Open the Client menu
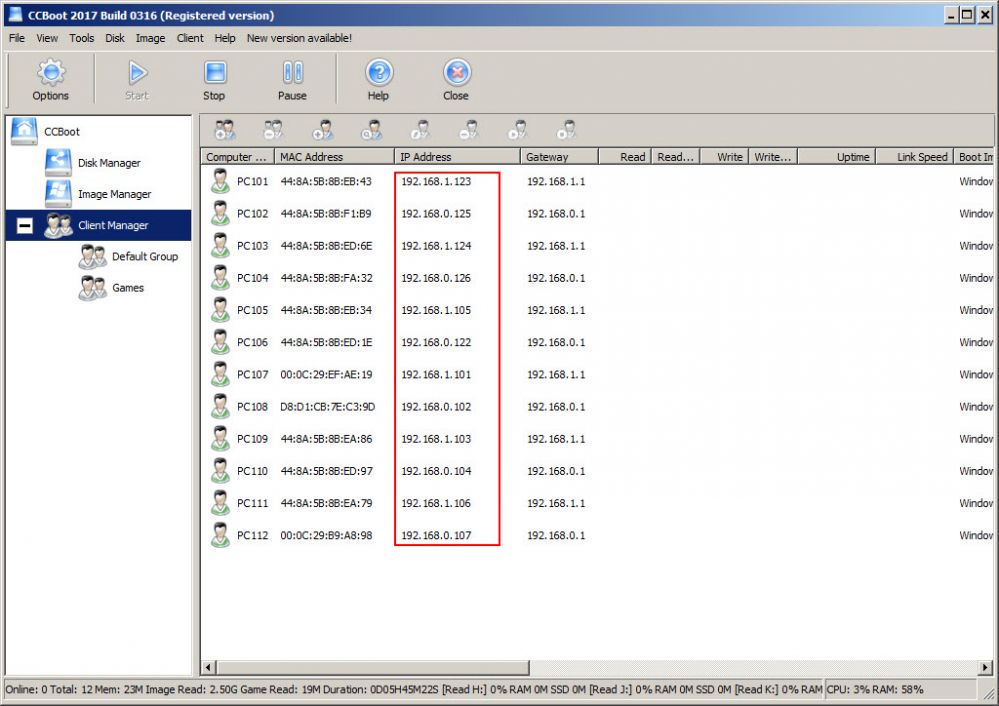Viewport: 999px width, 706px height. (x=190, y=38)
